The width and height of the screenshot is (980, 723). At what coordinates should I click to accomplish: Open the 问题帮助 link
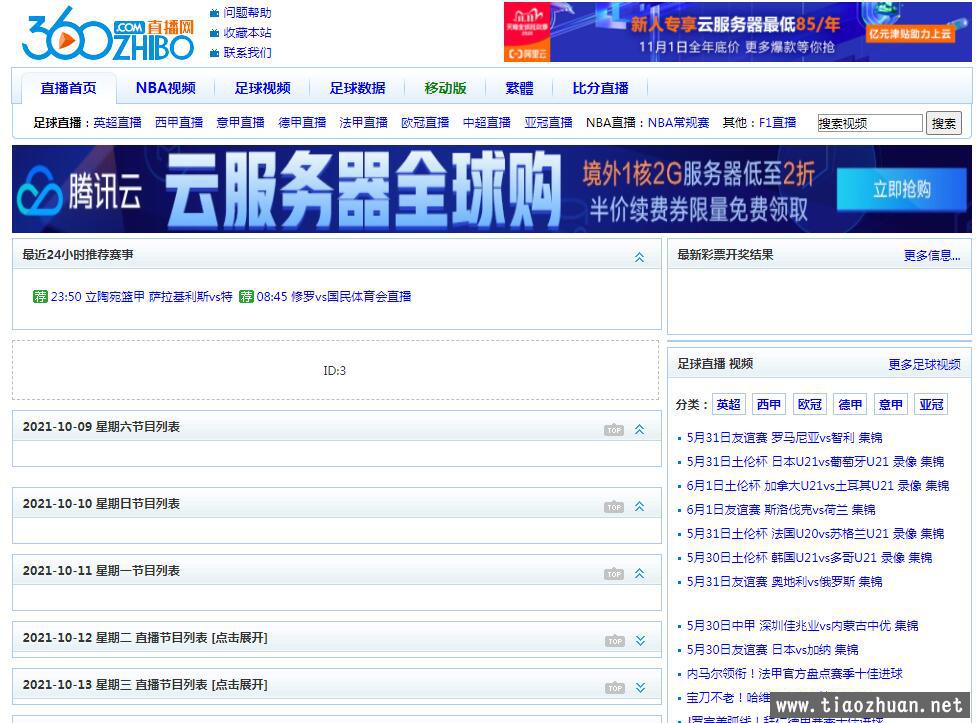pos(248,13)
